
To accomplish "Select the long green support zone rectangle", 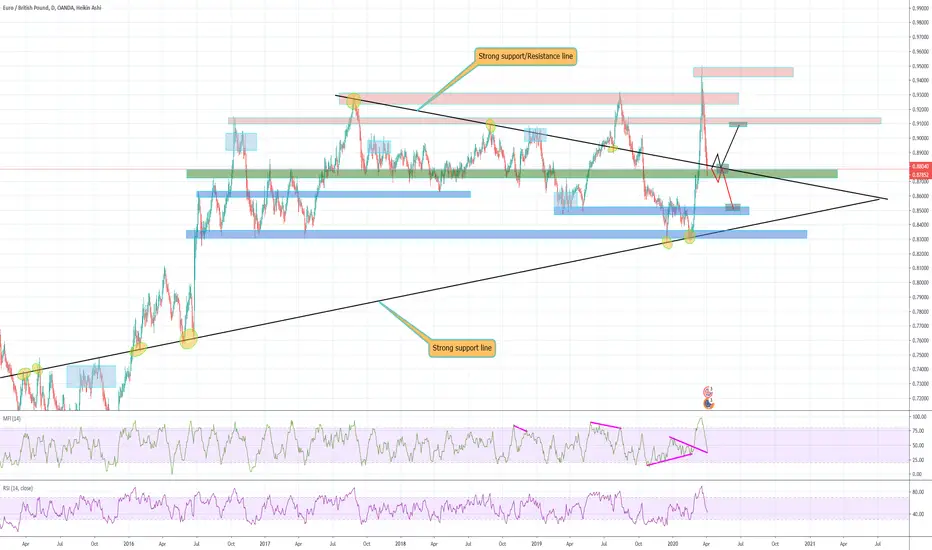I will pyautogui.click(x=512, y=174).
